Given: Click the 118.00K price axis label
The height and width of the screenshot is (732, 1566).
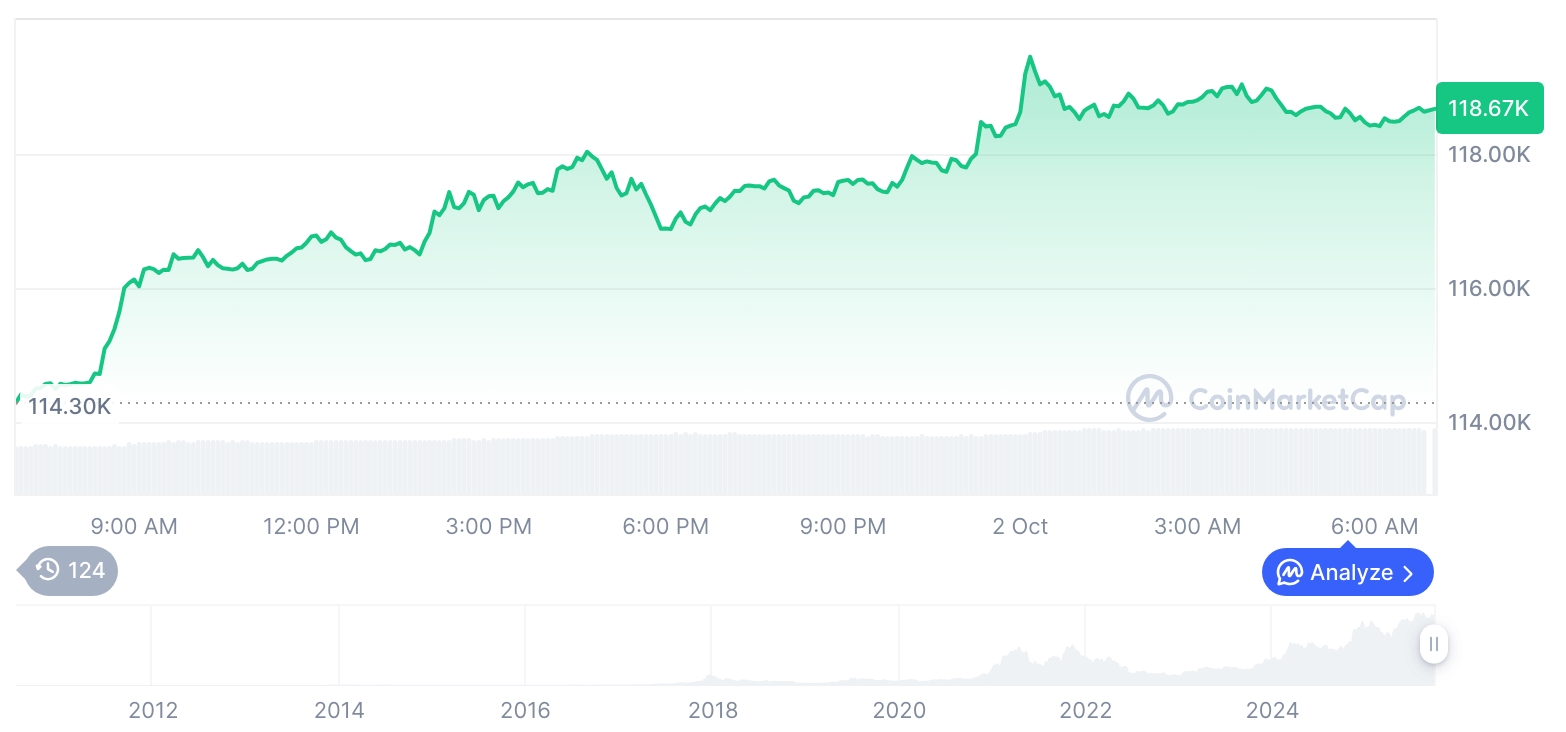Looking at the screenshot, I should point(1489,155).
